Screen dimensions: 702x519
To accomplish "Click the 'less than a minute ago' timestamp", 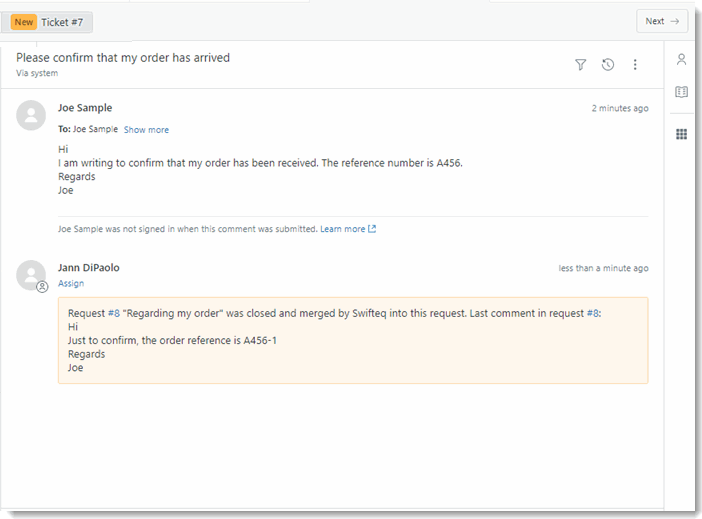I will [x=603, y=268].
